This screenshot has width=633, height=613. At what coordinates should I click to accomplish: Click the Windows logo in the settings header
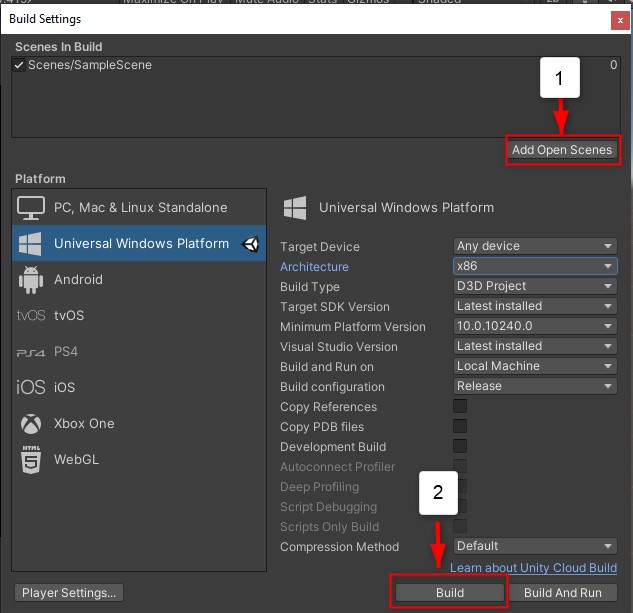tap(295, 208)
